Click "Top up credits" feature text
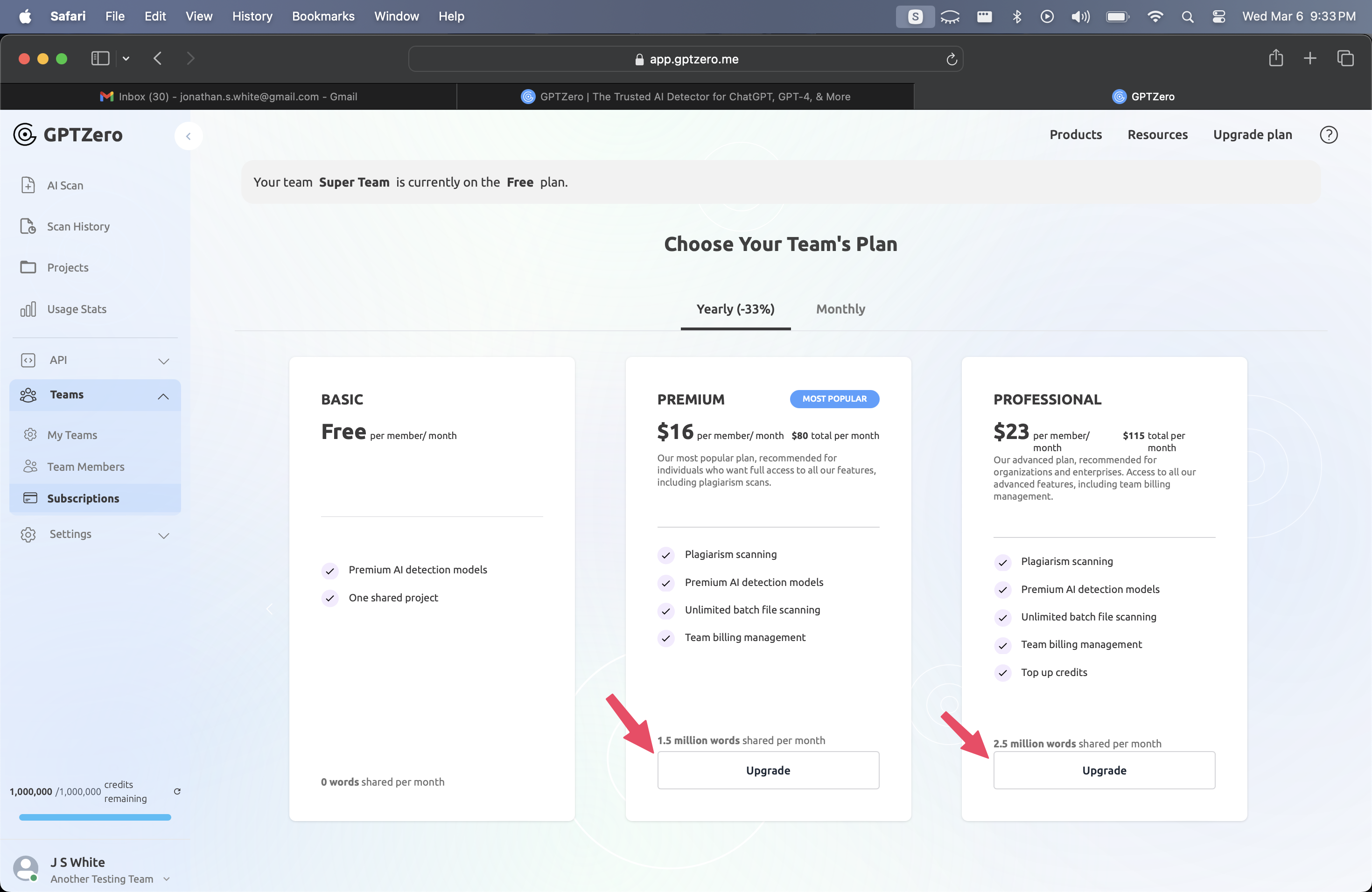 (x=1054, y=672)
